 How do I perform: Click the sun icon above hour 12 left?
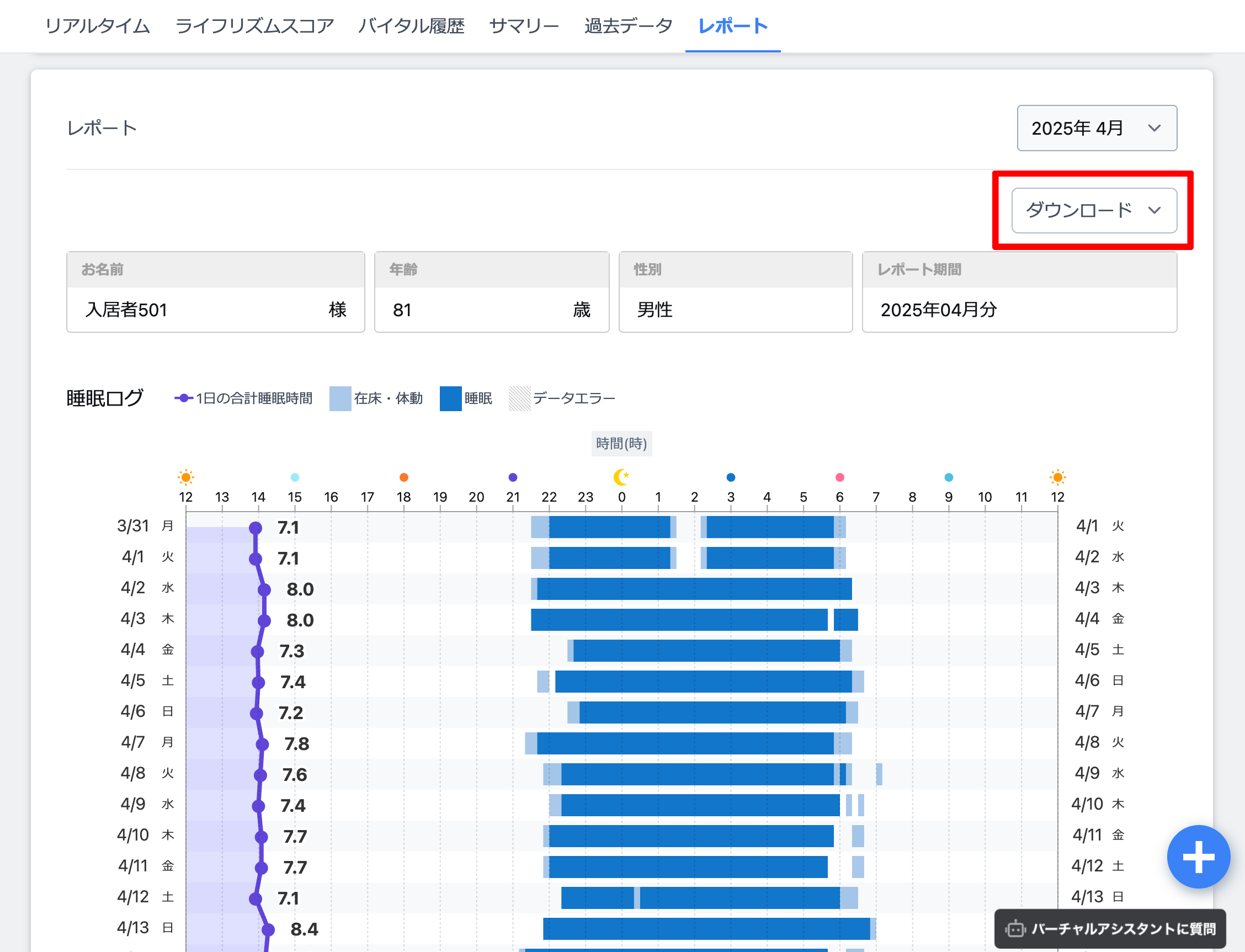[x=186, y=477]
